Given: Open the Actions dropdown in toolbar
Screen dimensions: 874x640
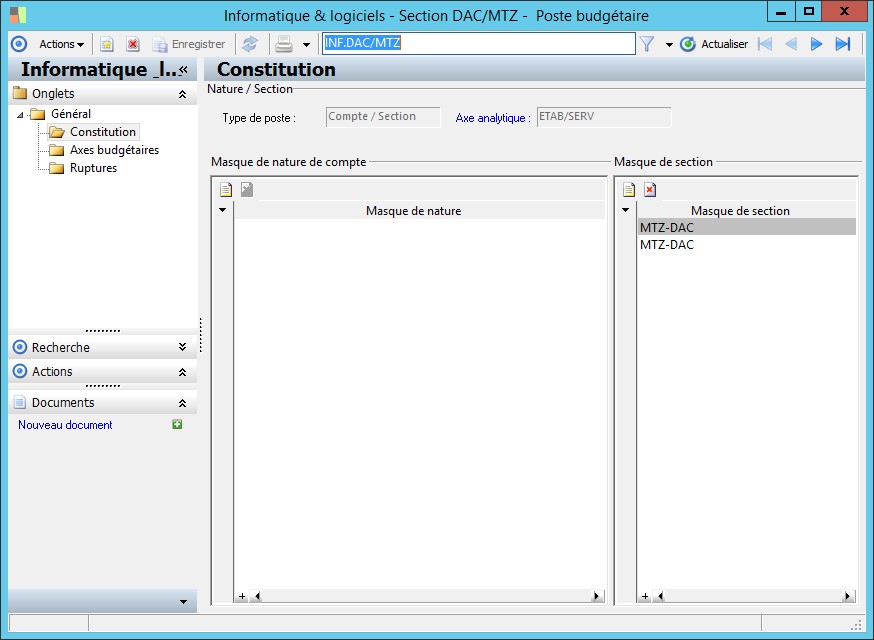Looking at the screenshot, I should click(61, 44).
